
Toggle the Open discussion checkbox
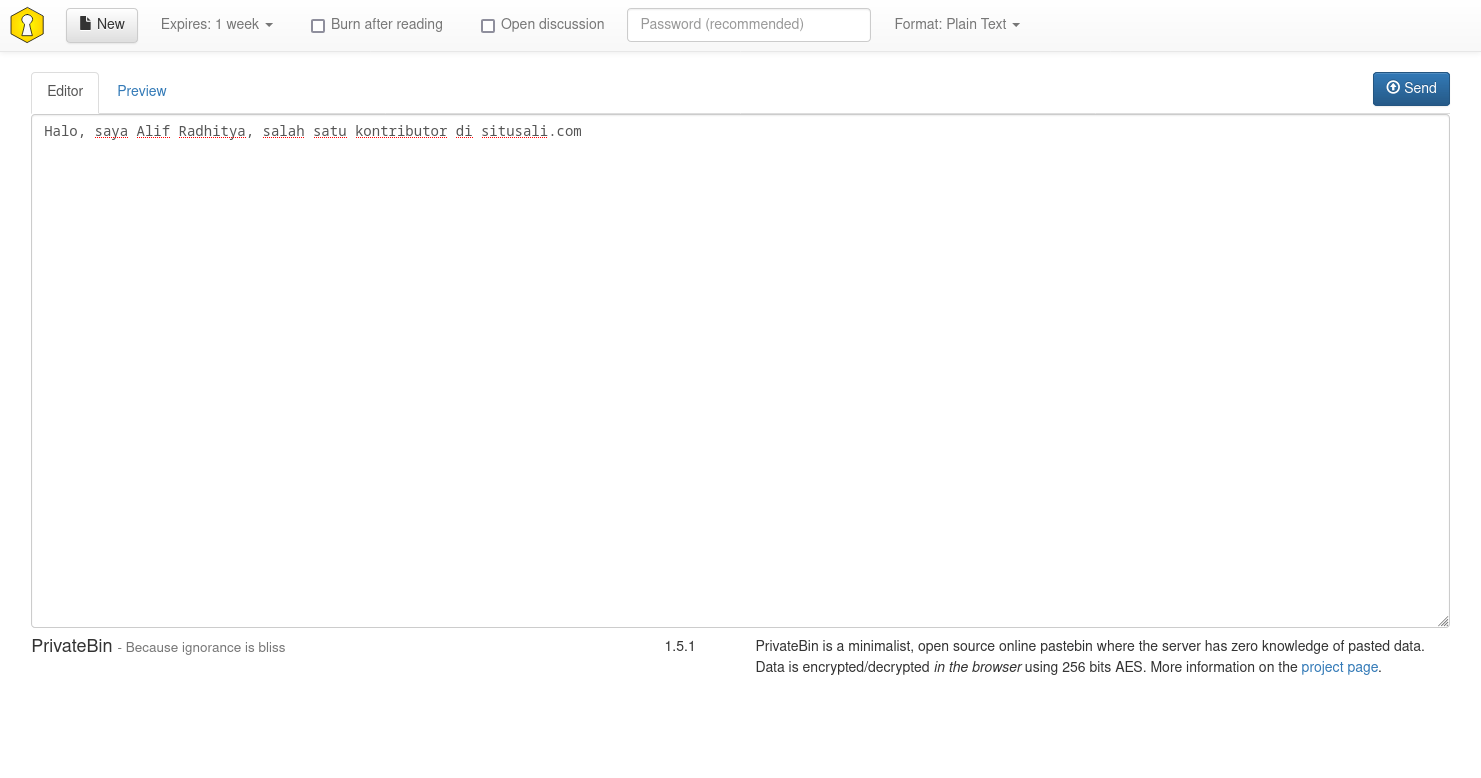[488, 26]
